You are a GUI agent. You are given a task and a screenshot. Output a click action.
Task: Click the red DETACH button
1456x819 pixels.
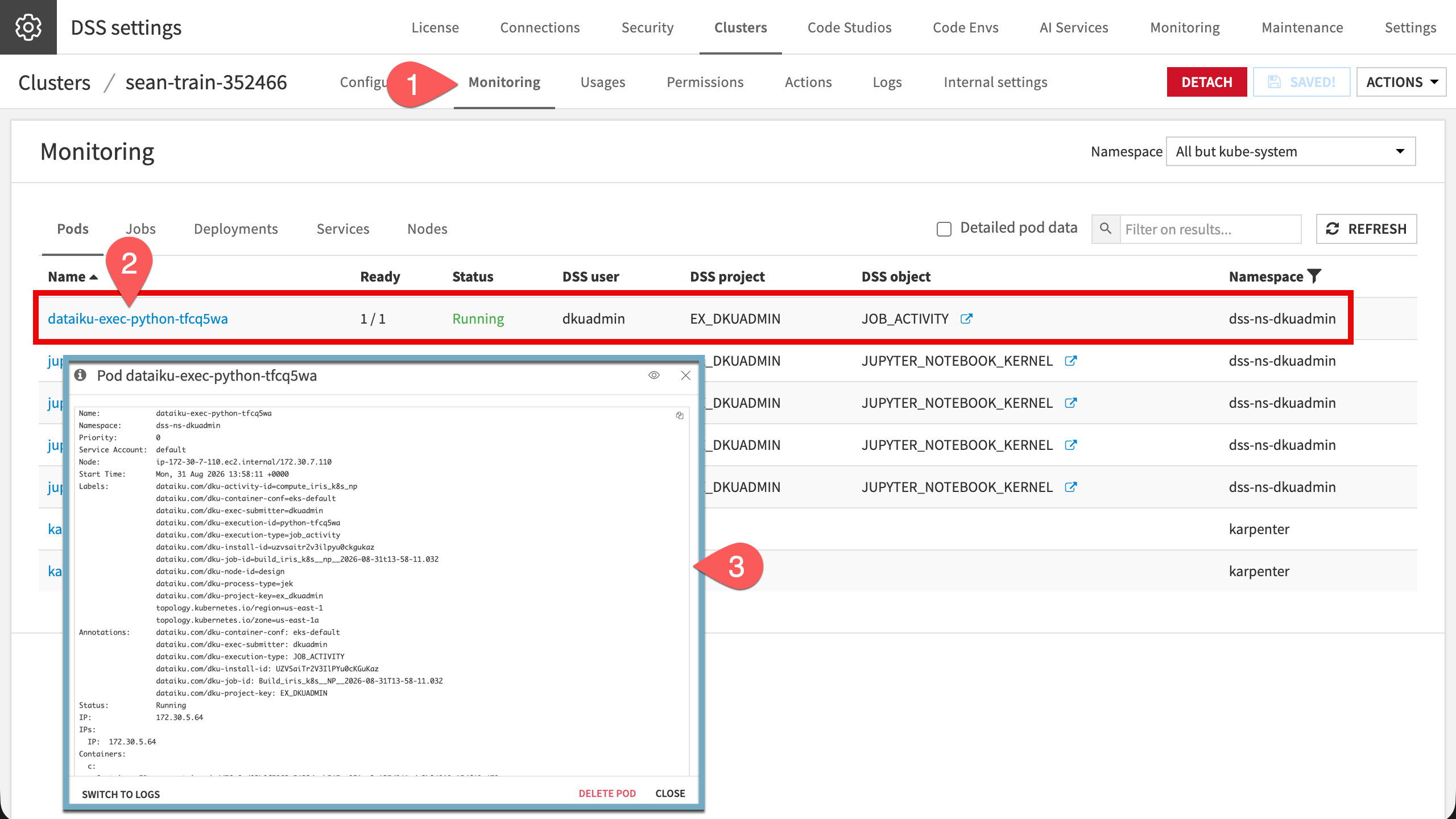tap(1206, 82)
